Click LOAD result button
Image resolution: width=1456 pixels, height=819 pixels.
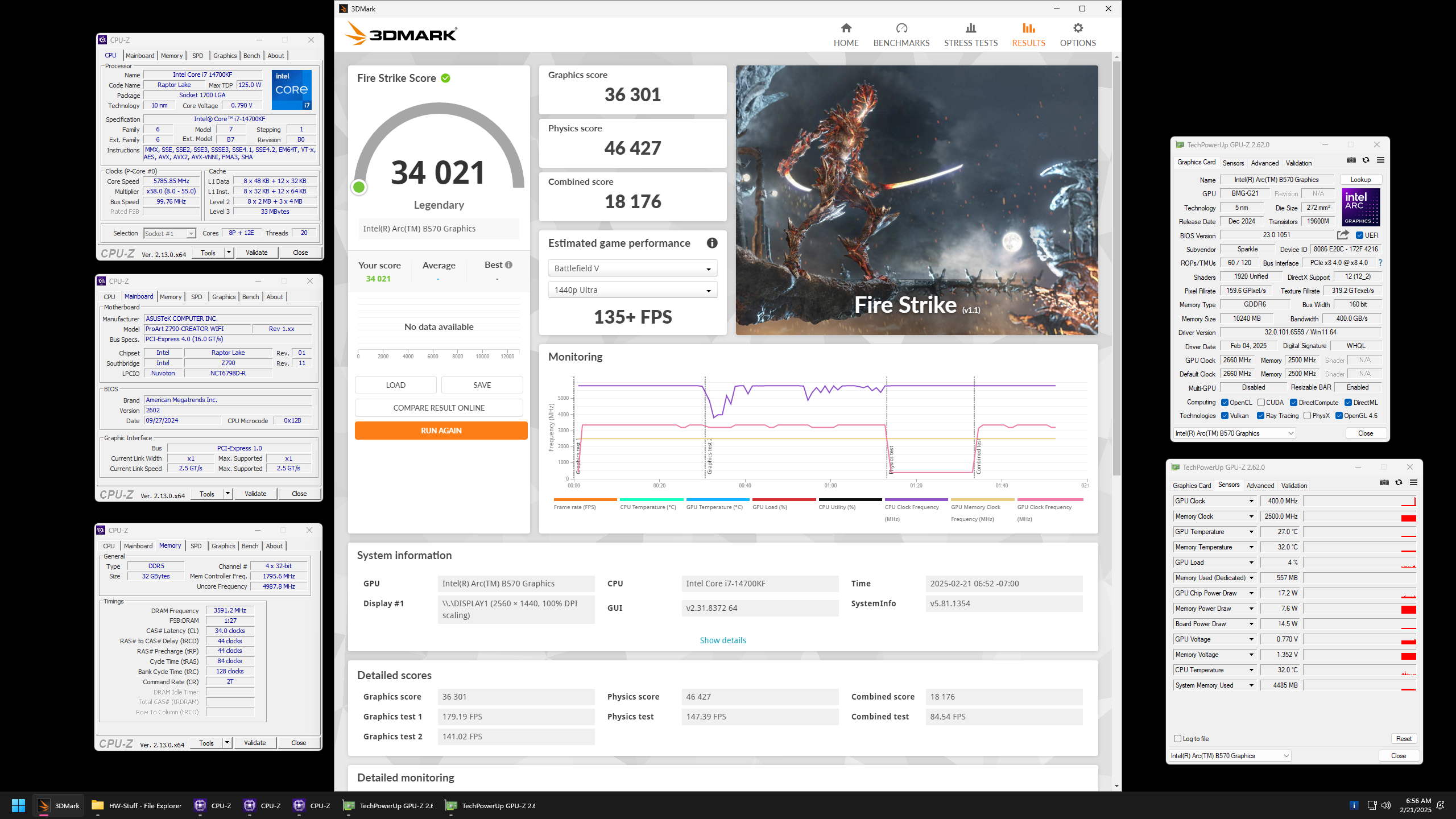coord(395,385)
